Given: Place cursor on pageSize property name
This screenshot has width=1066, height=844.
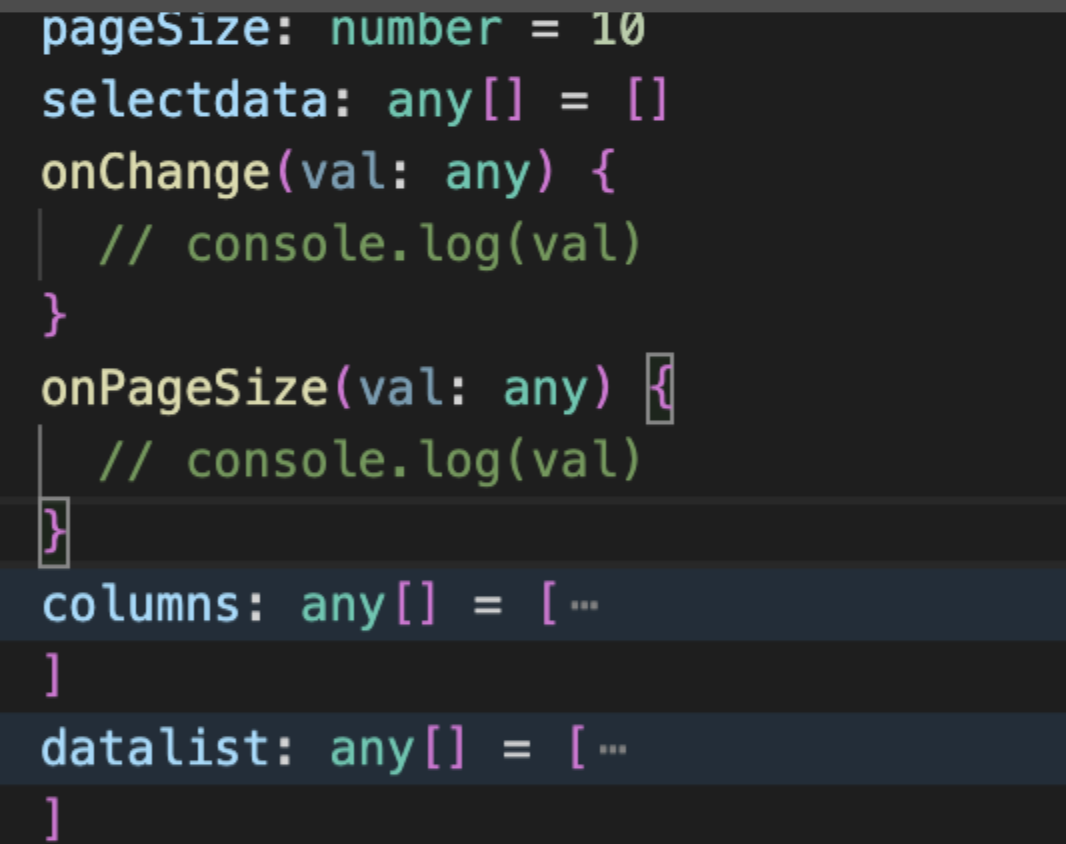Looking at the screenshot, I should [156, 30].
